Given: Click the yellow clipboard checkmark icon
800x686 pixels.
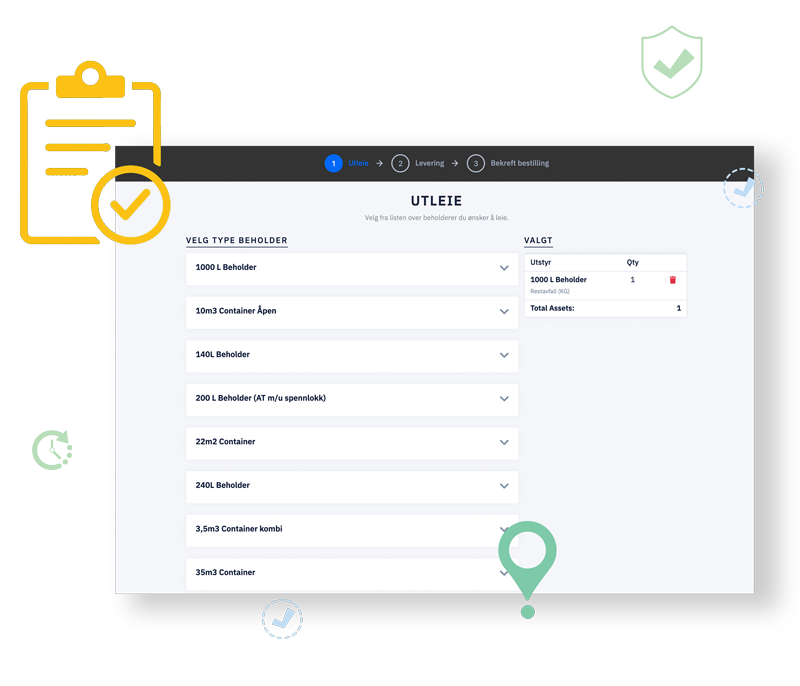Looking at the screenshot, I should point(93,155).
